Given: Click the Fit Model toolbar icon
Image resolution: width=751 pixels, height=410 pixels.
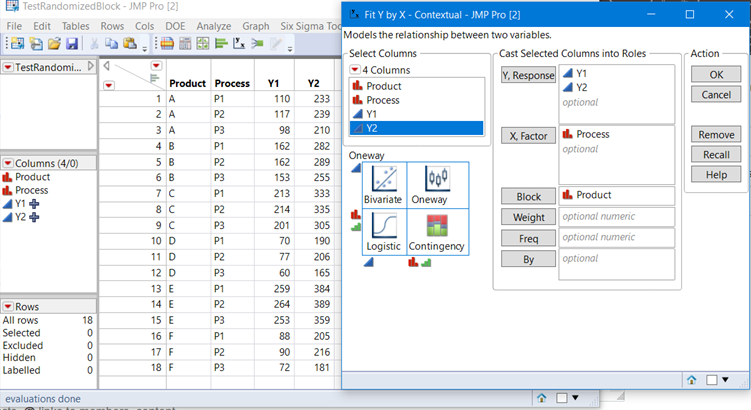Looking at the screenshot, I should click(x=257, y=44).
